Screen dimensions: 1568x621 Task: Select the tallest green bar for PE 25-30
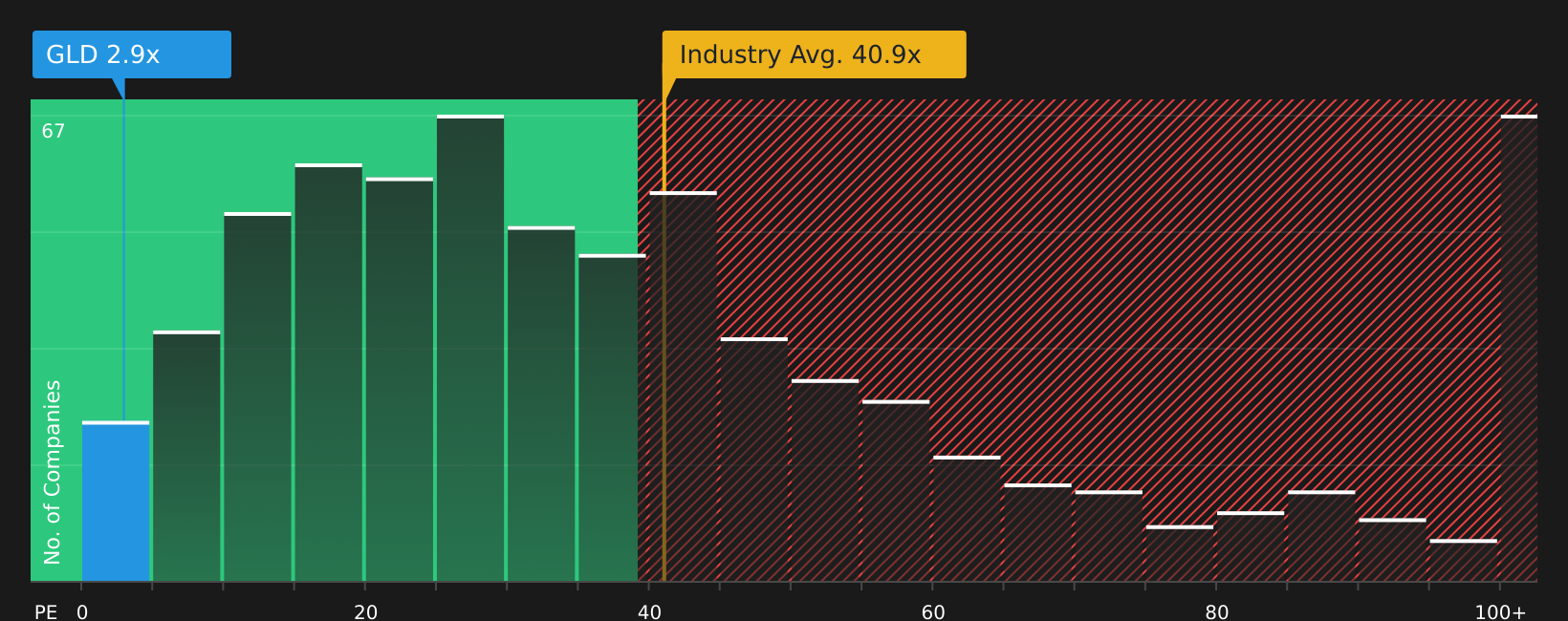coord(470,348)
